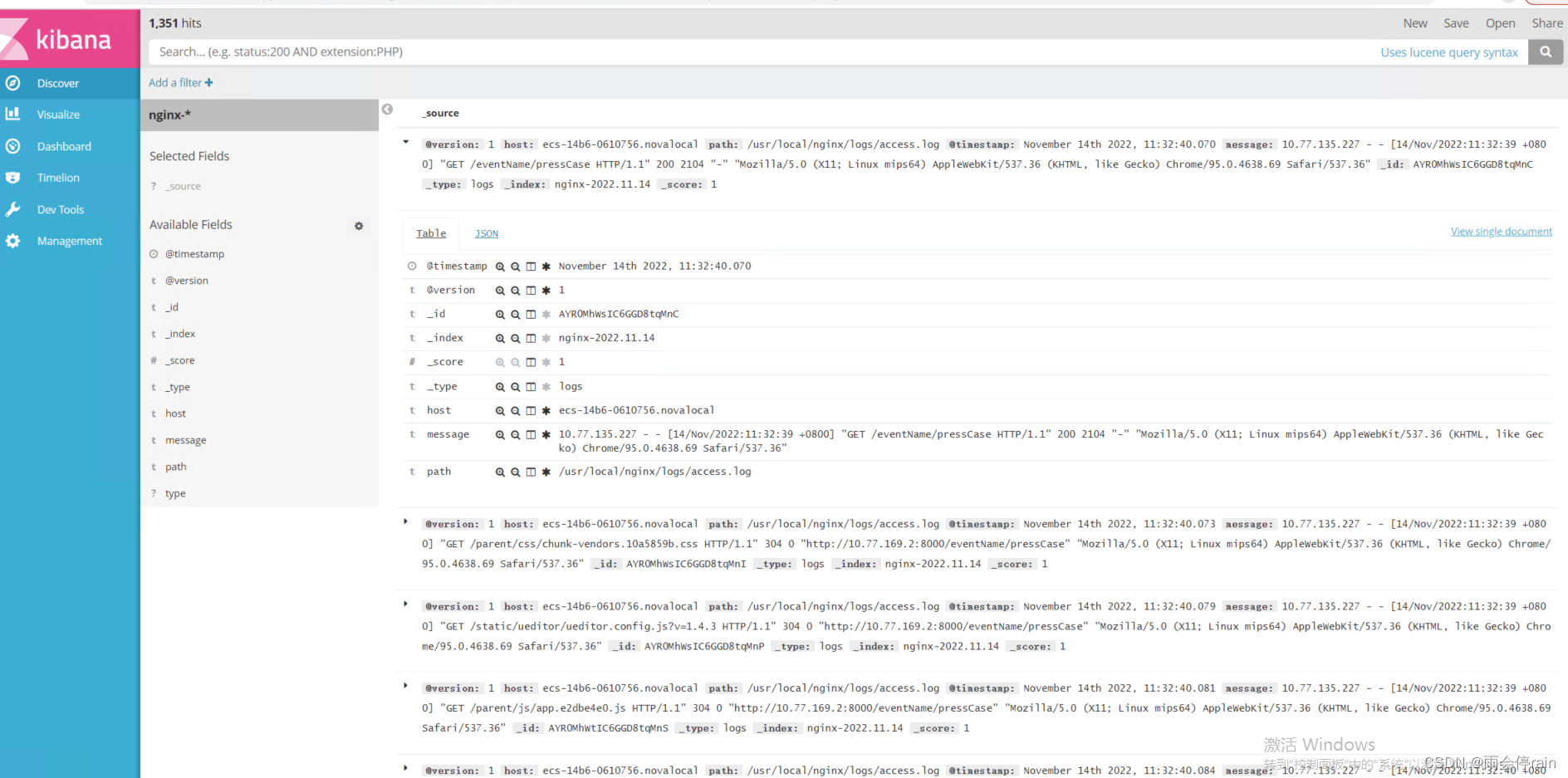1568x778 pixels.
Task: Click the search magnifier button
Action: pos(1546,51)
